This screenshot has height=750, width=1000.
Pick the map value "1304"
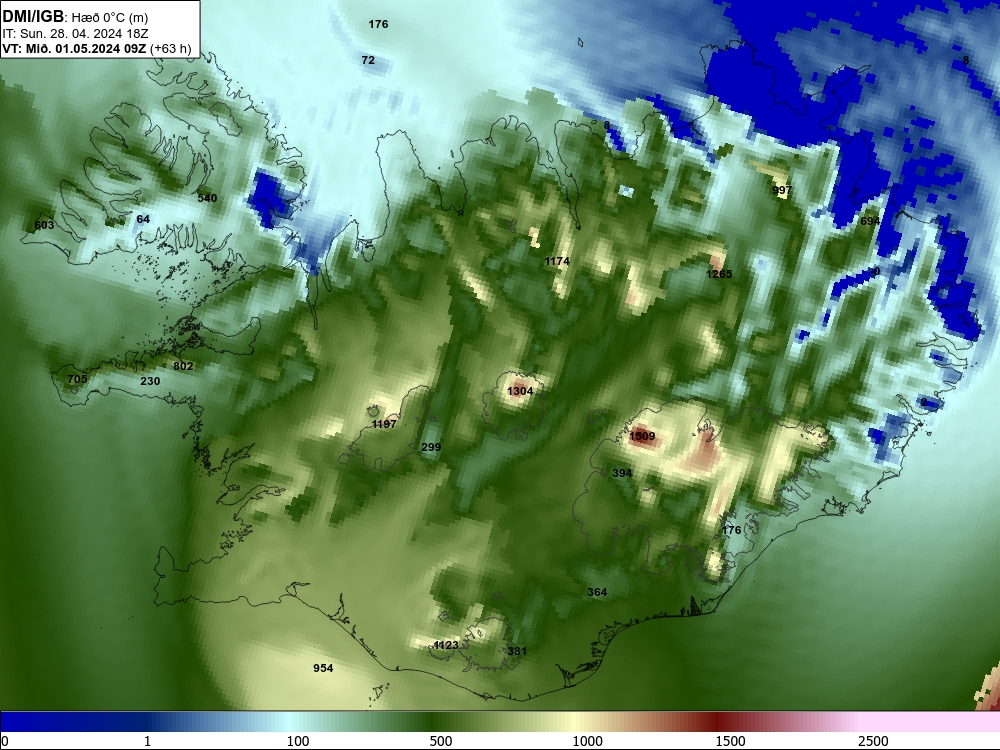tap(520, 391)
